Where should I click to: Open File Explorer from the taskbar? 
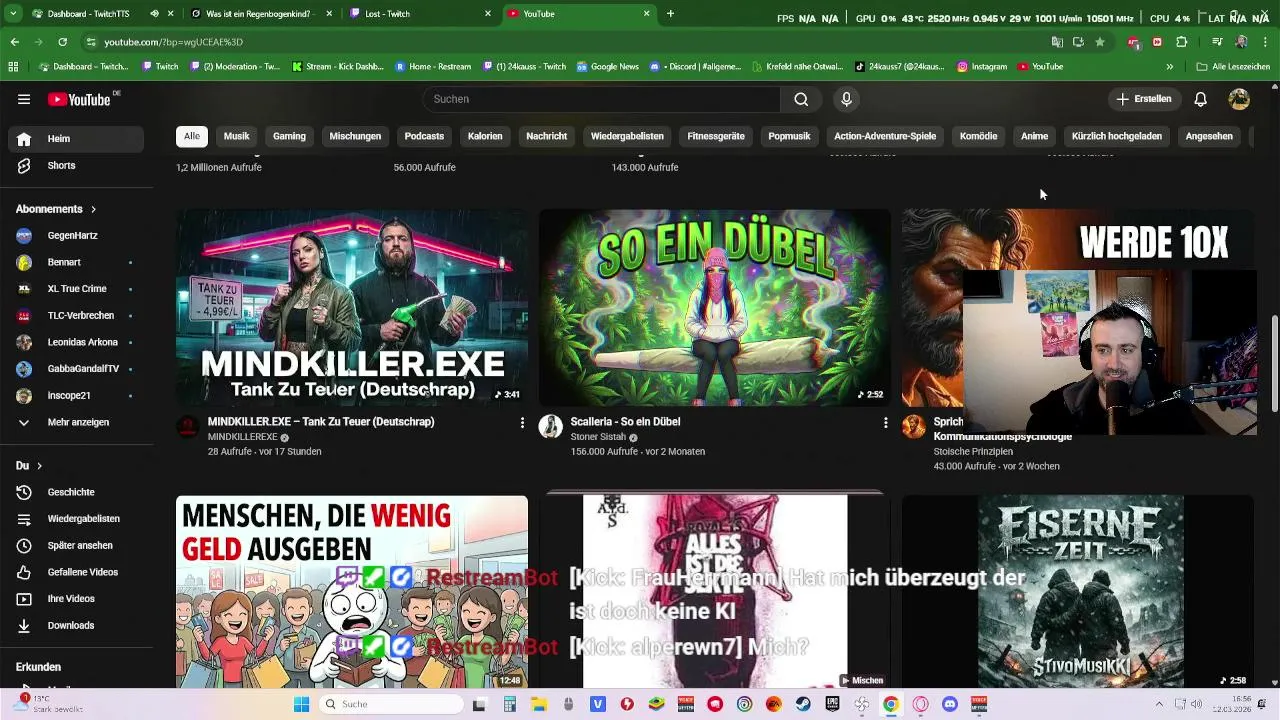[539, 704]
